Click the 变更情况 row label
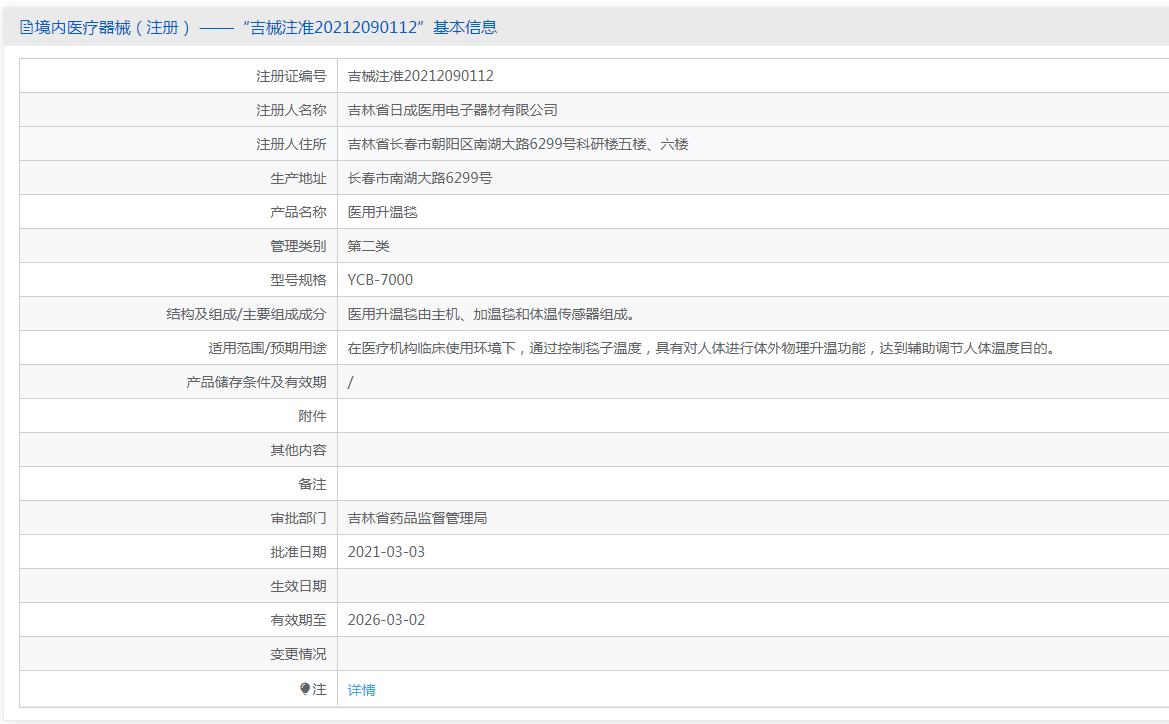Image resolution: width=1169 pixels, height=724 pixels. tap(298, 654)
